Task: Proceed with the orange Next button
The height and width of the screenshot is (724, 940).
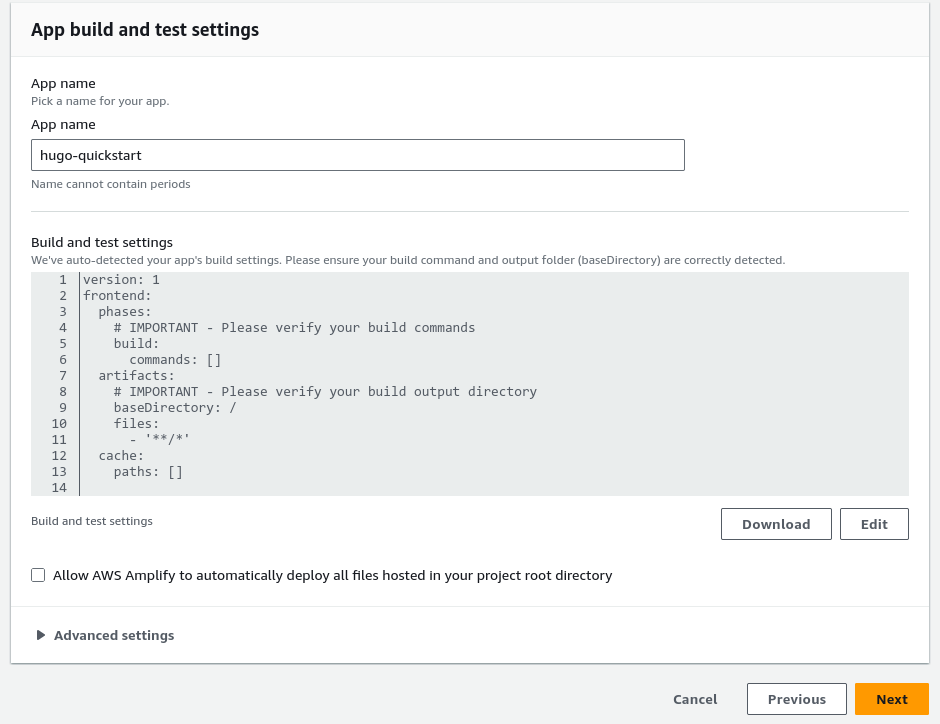Action: point(891,699)
